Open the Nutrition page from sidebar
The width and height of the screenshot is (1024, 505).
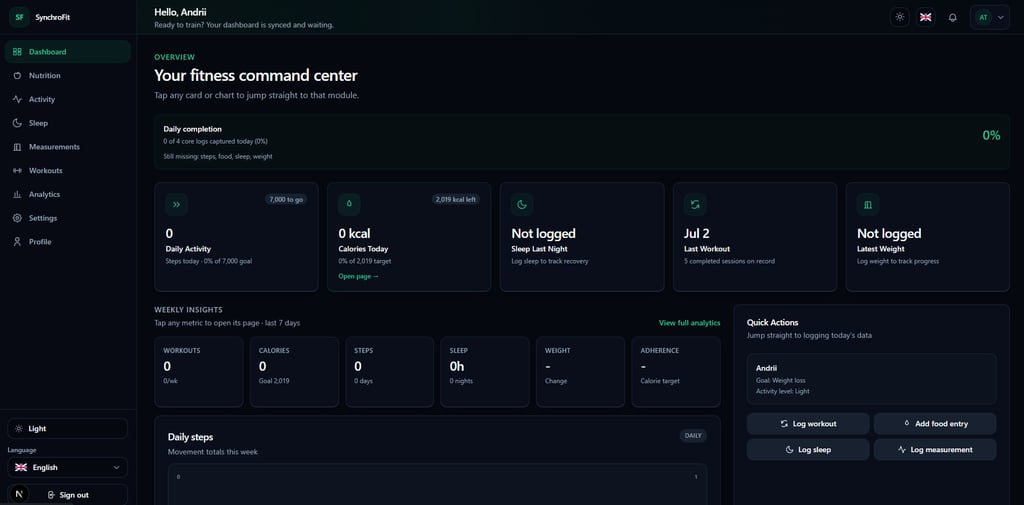coord(67,76)
